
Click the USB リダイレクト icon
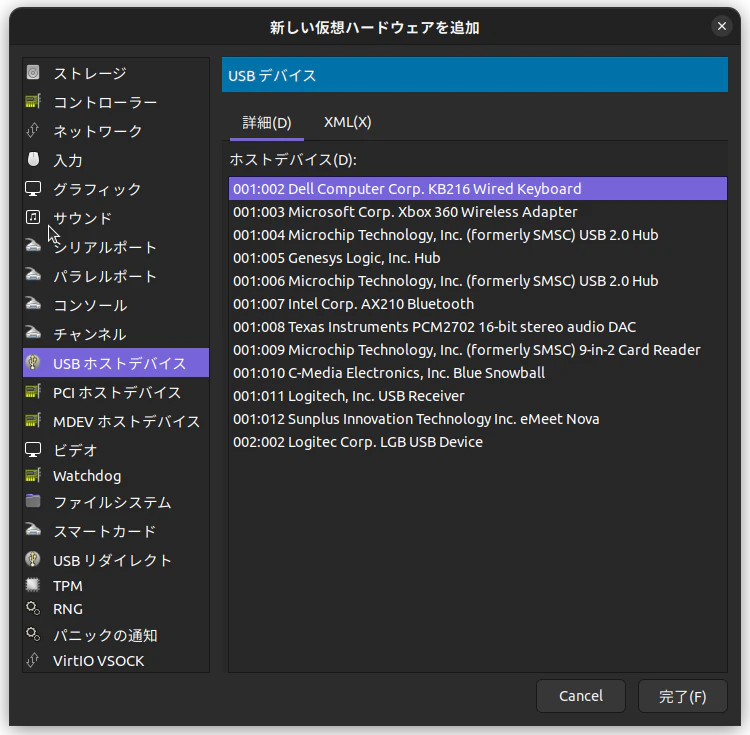[33, 559]
